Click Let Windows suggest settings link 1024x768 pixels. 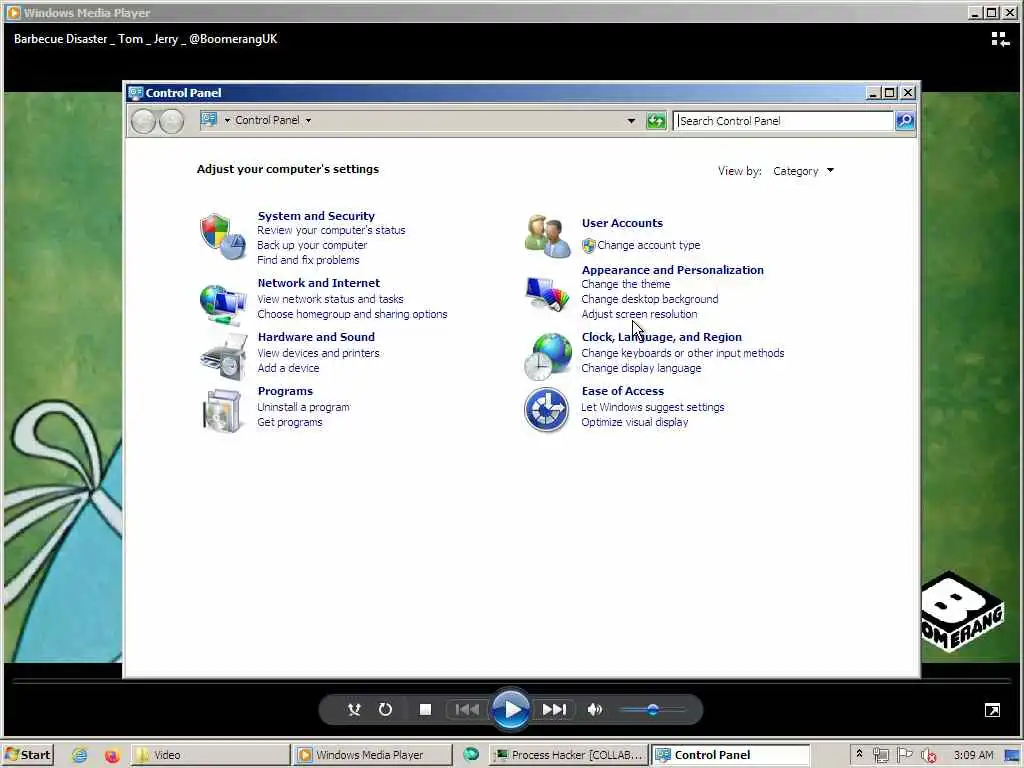652,408
